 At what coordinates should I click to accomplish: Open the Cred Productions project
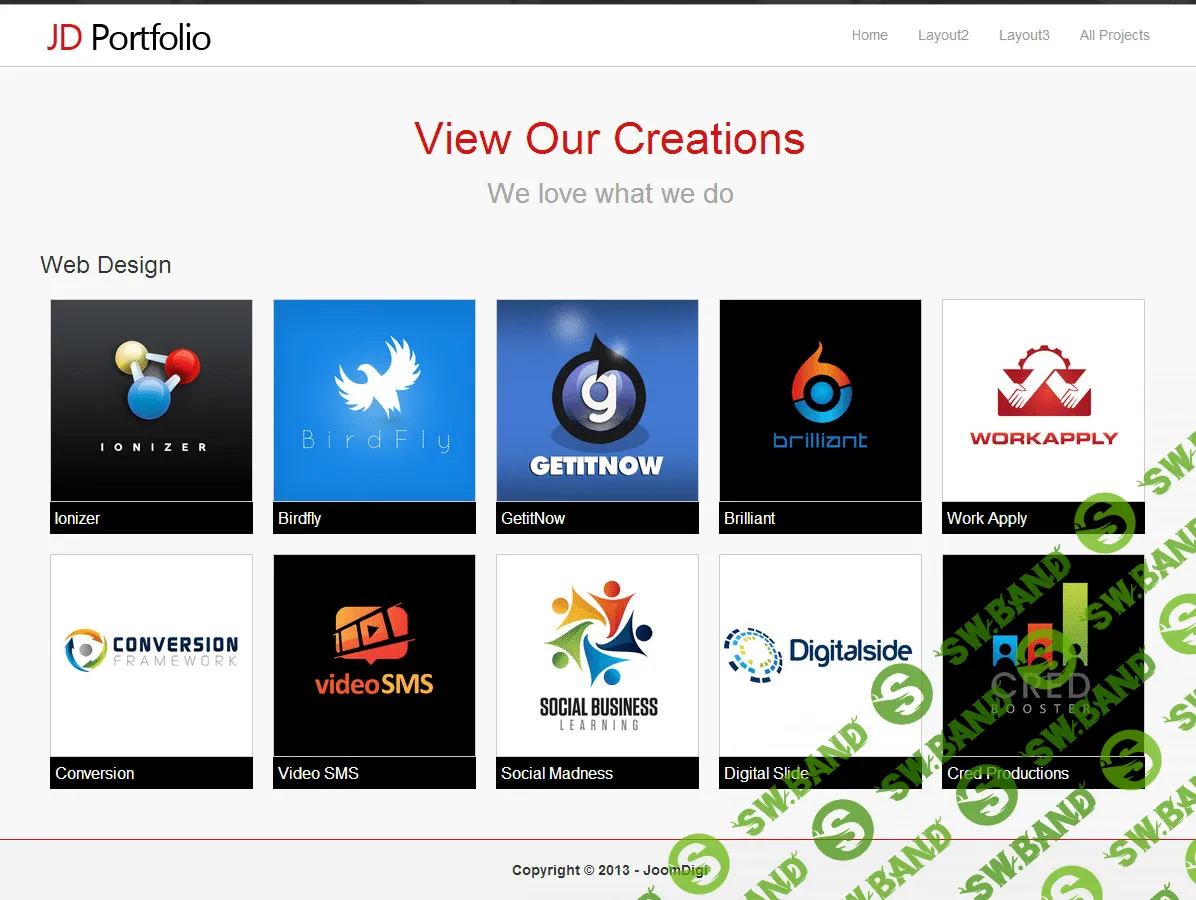[x=1043, y=655]
